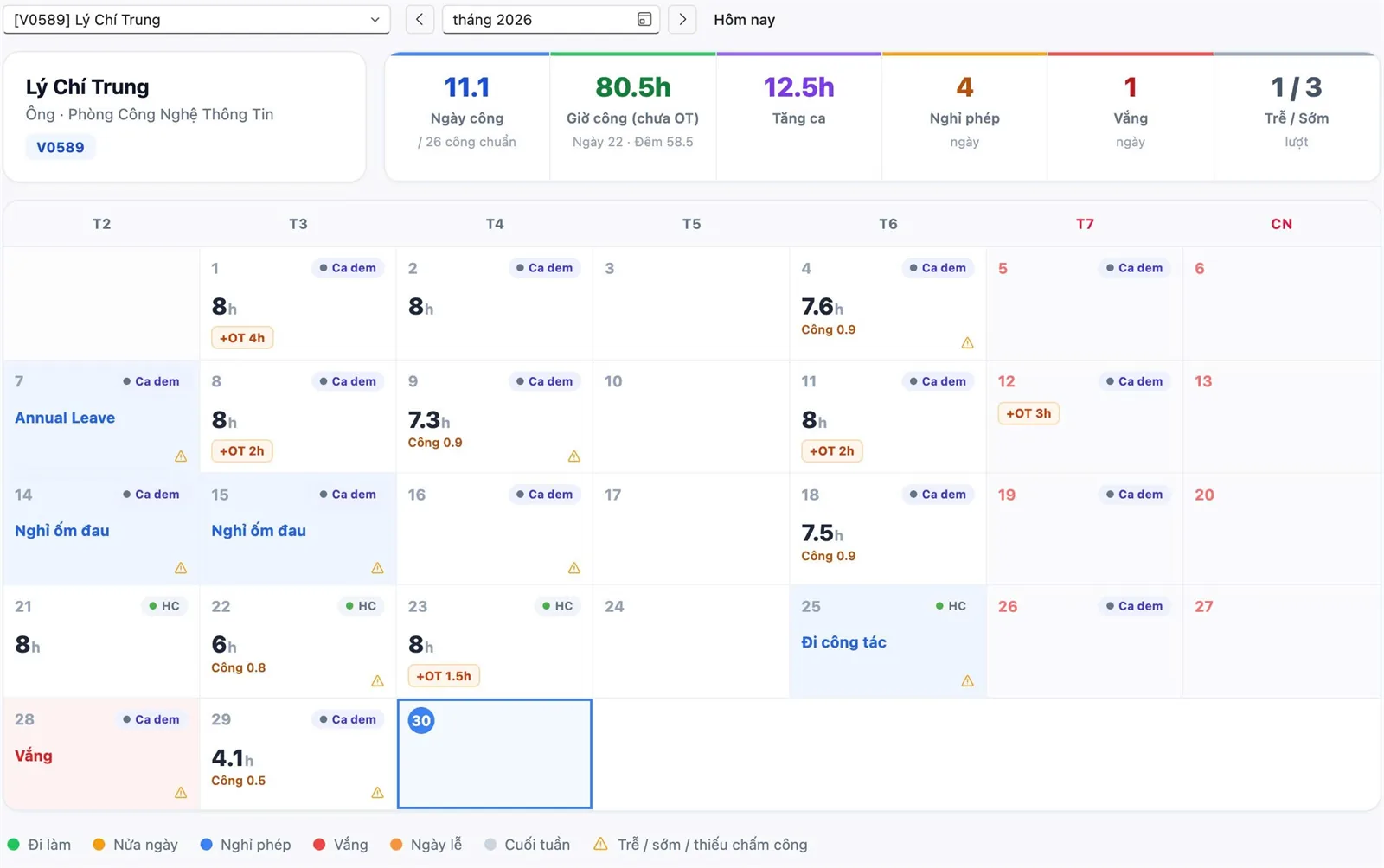This screenshot has width=1384, height=868.
Task: Click the month input showing tháng 2026
Action: 551,19
